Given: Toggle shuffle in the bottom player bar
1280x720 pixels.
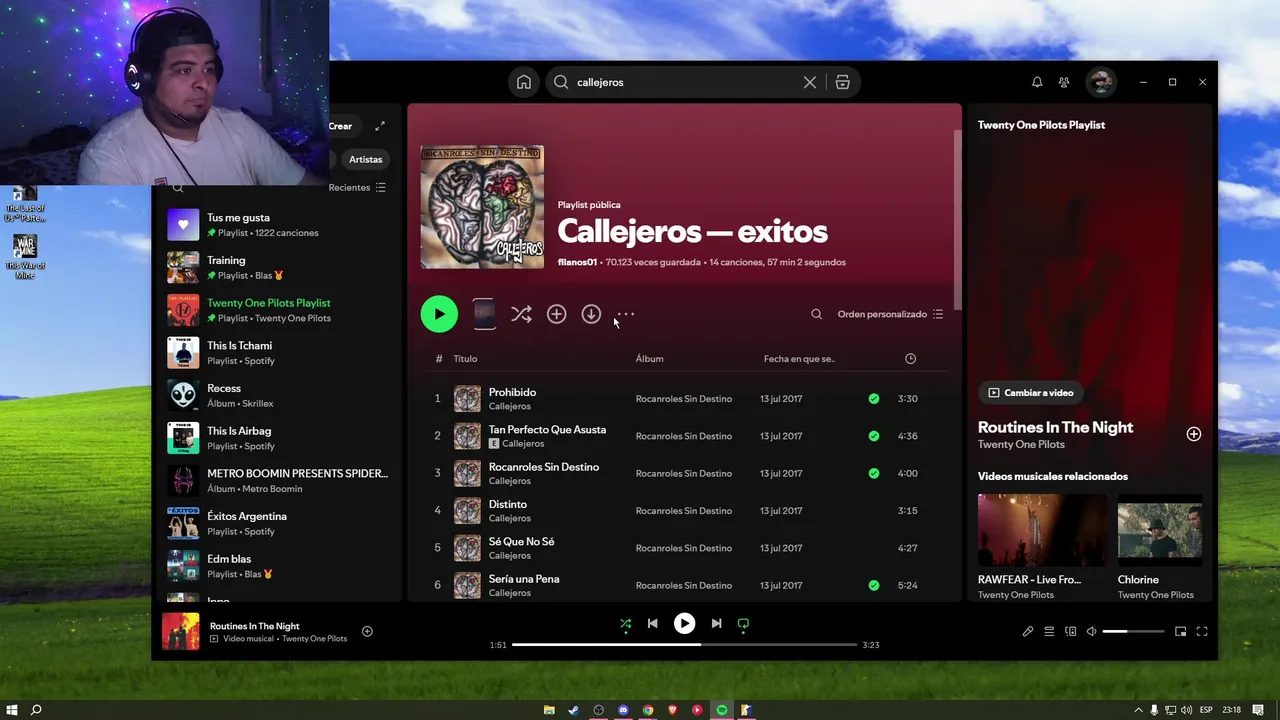Looking at the screenshot, I should [625, 624].
